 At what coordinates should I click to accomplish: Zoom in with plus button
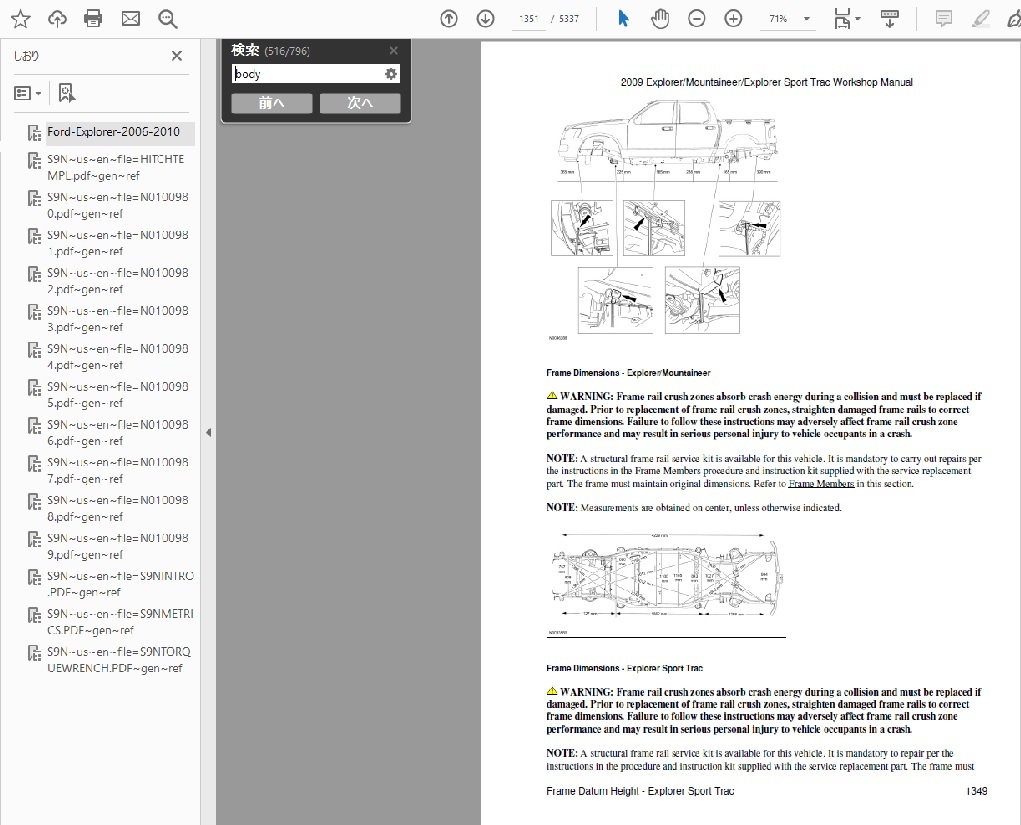(x=733, y=19)
